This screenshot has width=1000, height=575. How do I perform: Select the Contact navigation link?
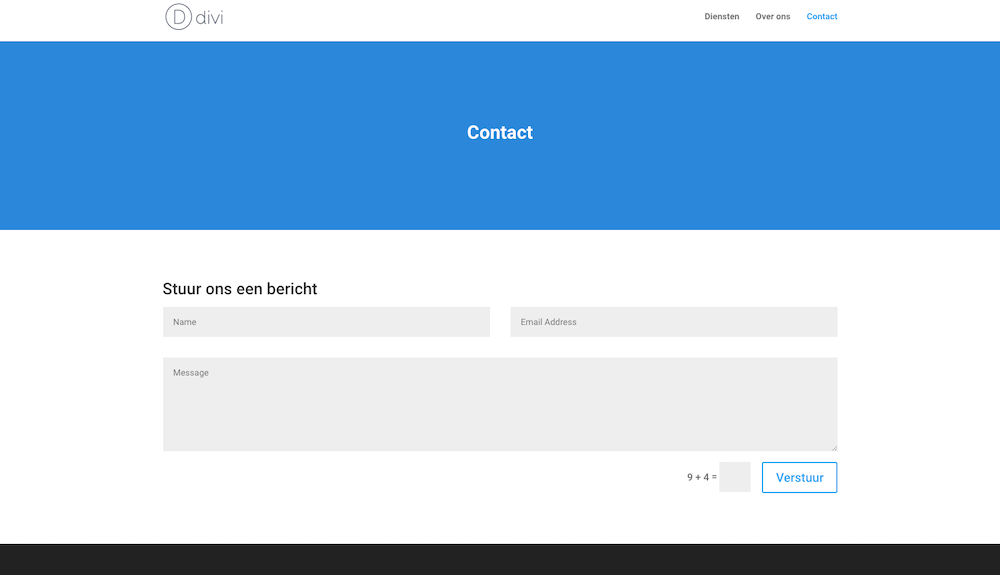[822, 17]
